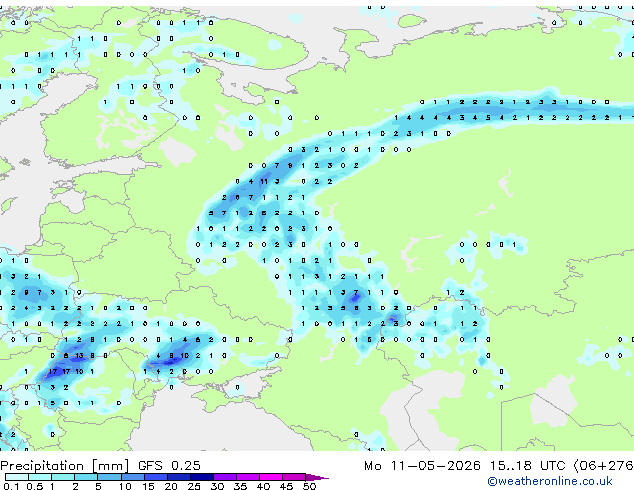The image size is (634, 490).
Task: Click the legend label "35"
Action: click(241, 486)
